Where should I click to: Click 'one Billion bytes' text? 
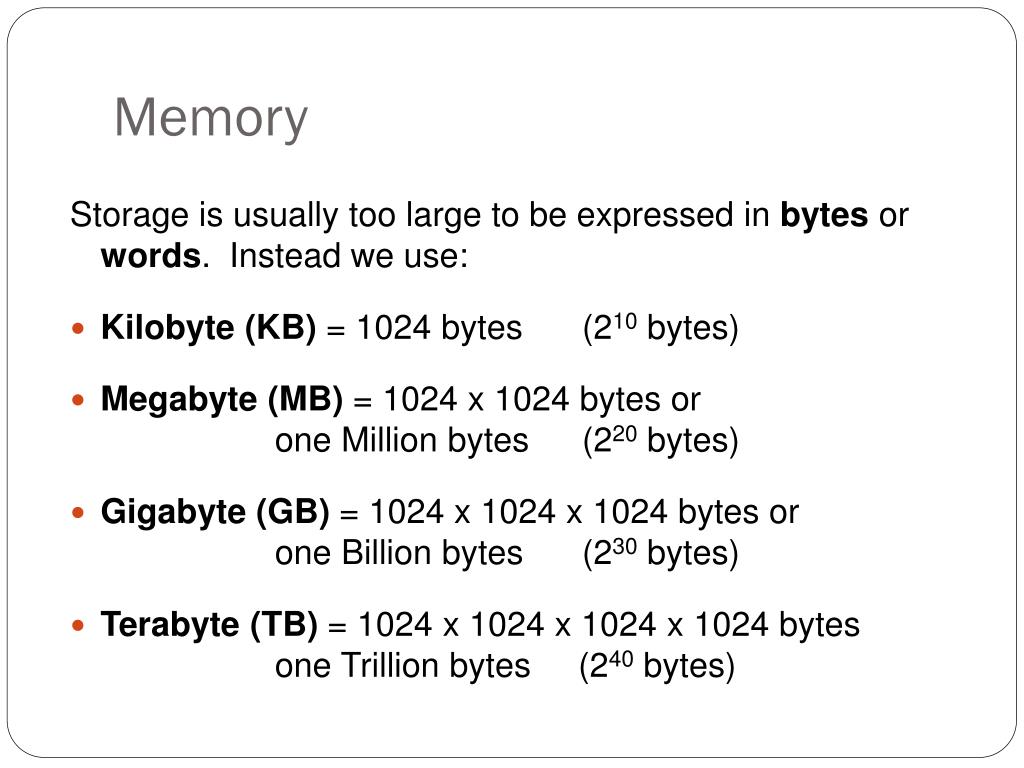coord(399,554)
